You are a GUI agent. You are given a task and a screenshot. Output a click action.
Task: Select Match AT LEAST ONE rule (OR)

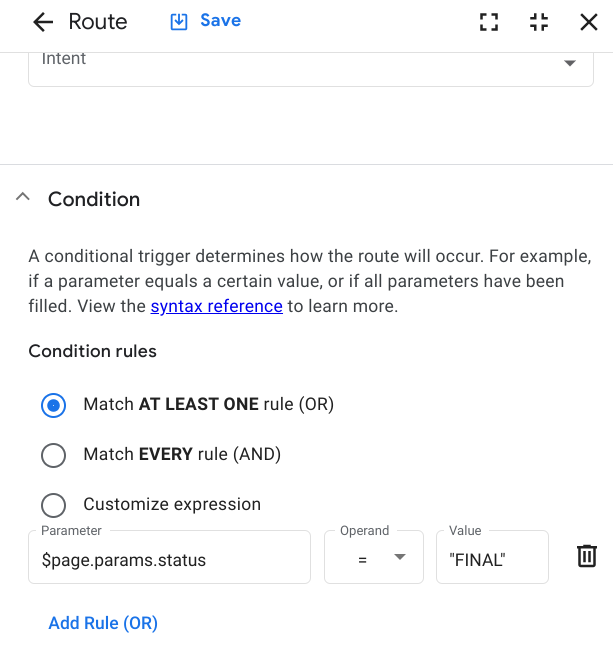click(54, 405)
